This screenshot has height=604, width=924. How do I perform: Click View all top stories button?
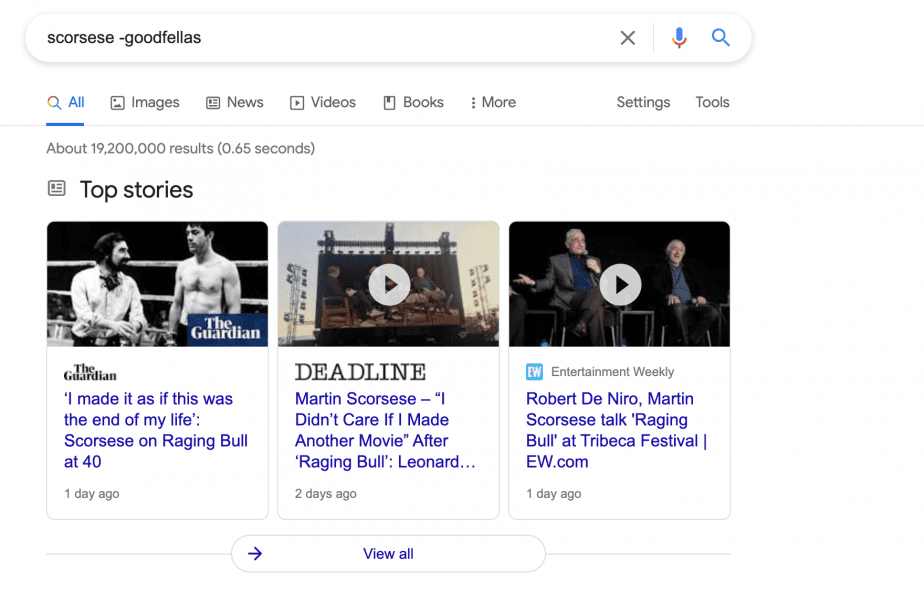[388, 553]
